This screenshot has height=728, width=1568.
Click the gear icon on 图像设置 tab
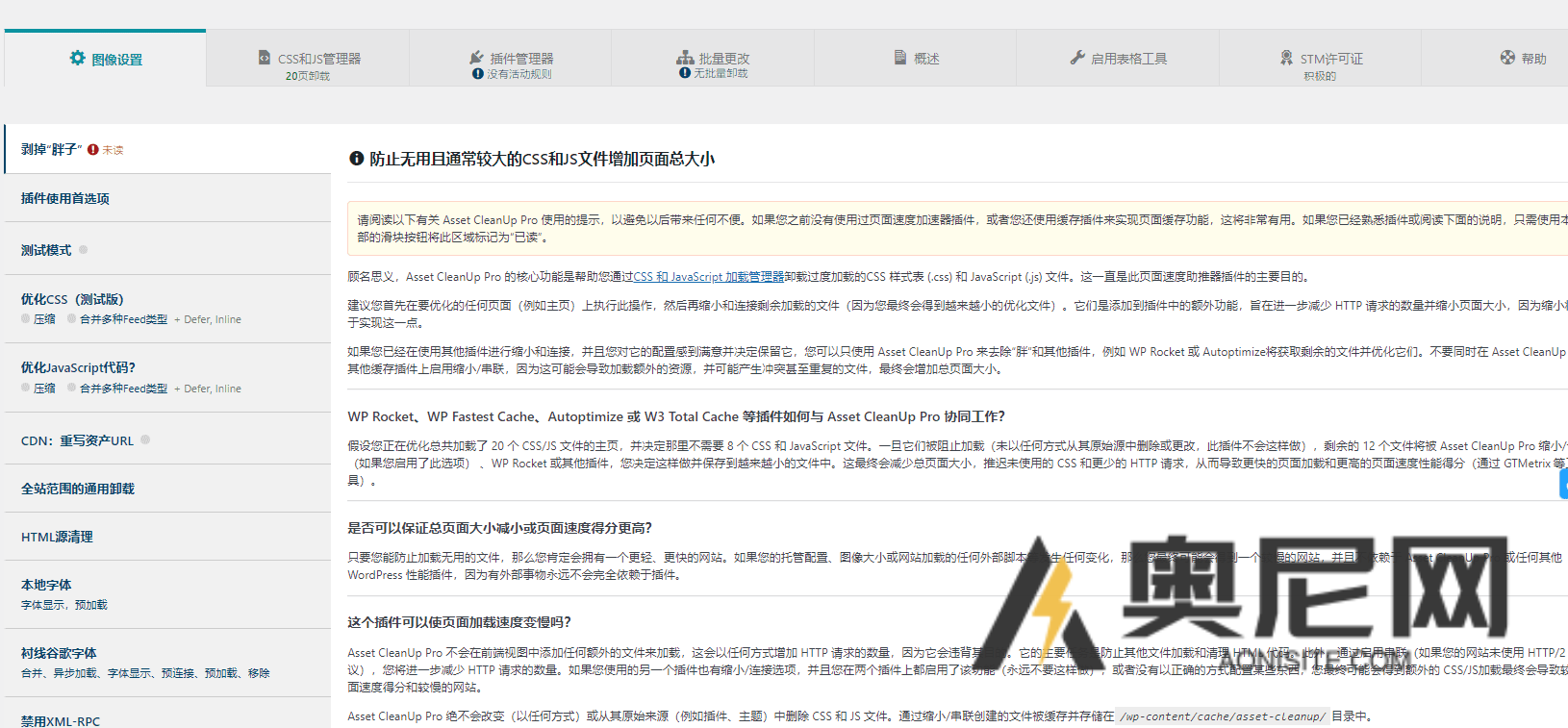tap(77, 58)
